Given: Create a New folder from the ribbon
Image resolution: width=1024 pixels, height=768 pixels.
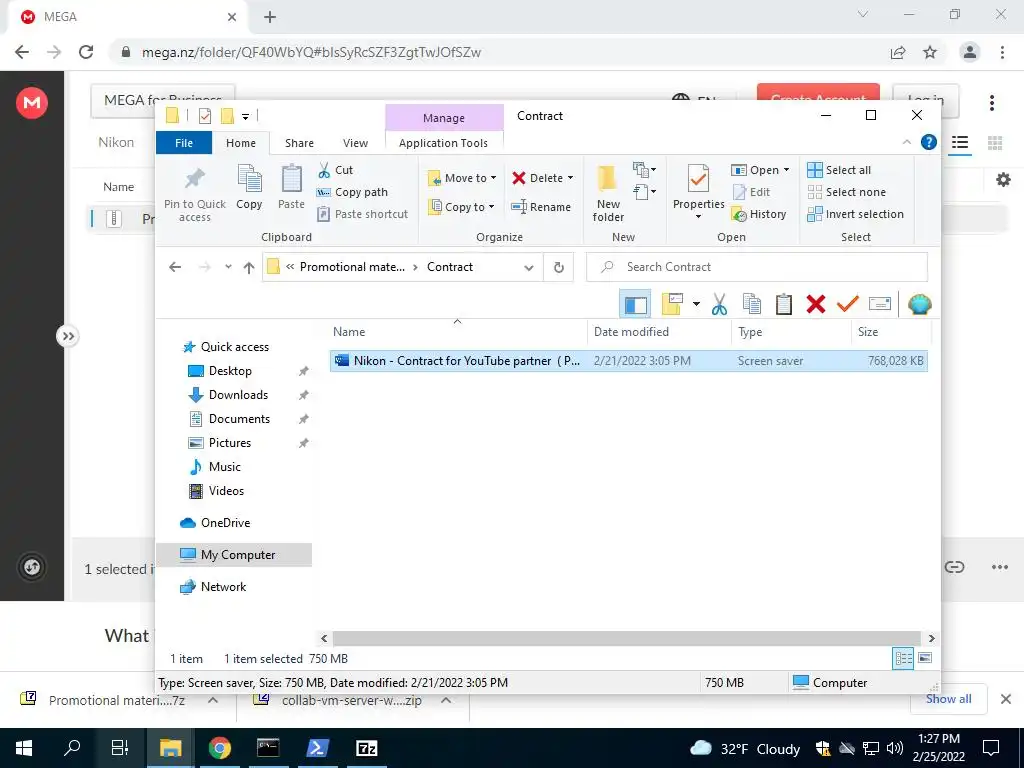Looking at the screenshot, I should pos(608,193).
